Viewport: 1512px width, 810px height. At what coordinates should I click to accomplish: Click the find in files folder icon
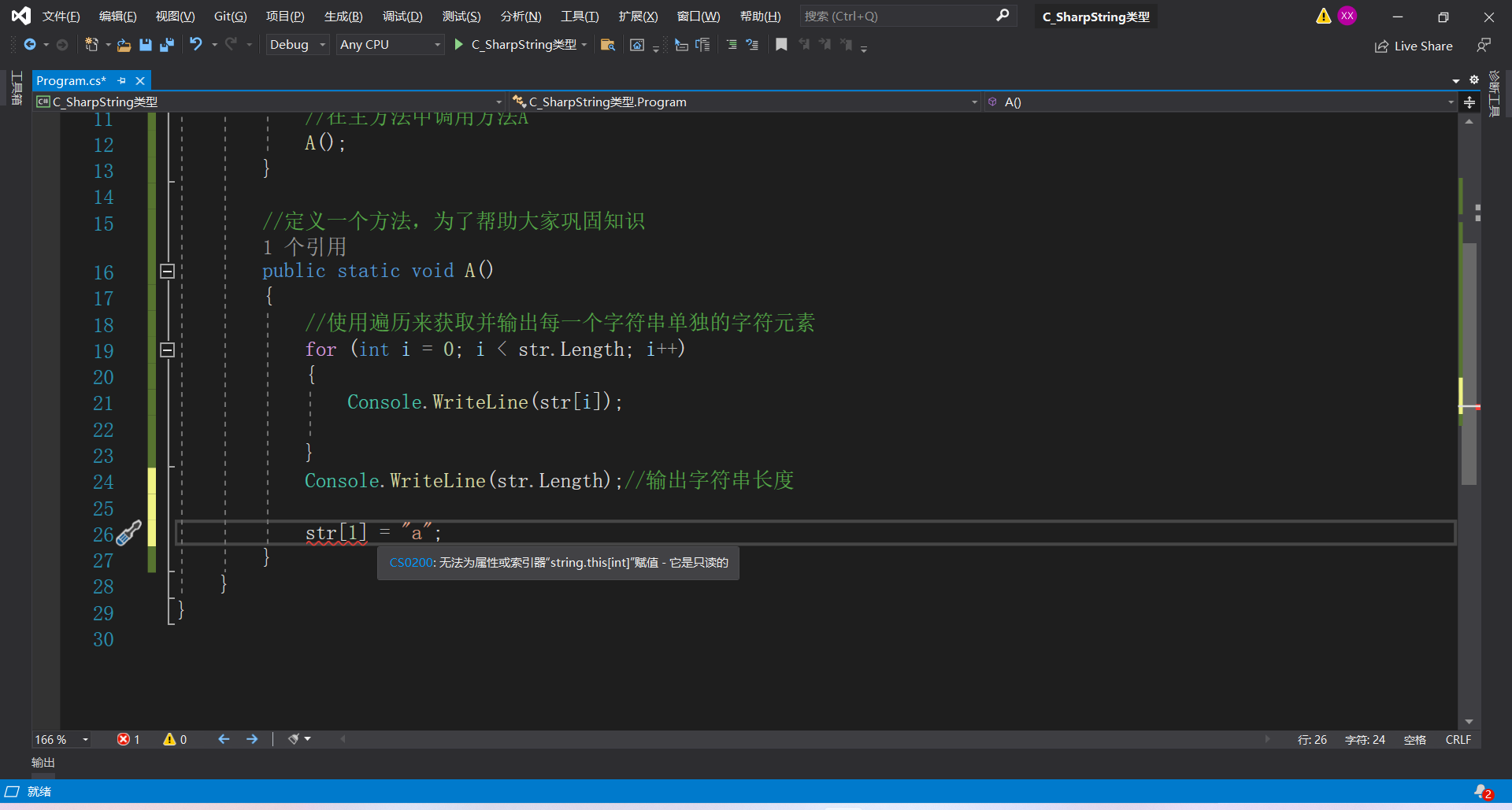[x=607, y=45]
